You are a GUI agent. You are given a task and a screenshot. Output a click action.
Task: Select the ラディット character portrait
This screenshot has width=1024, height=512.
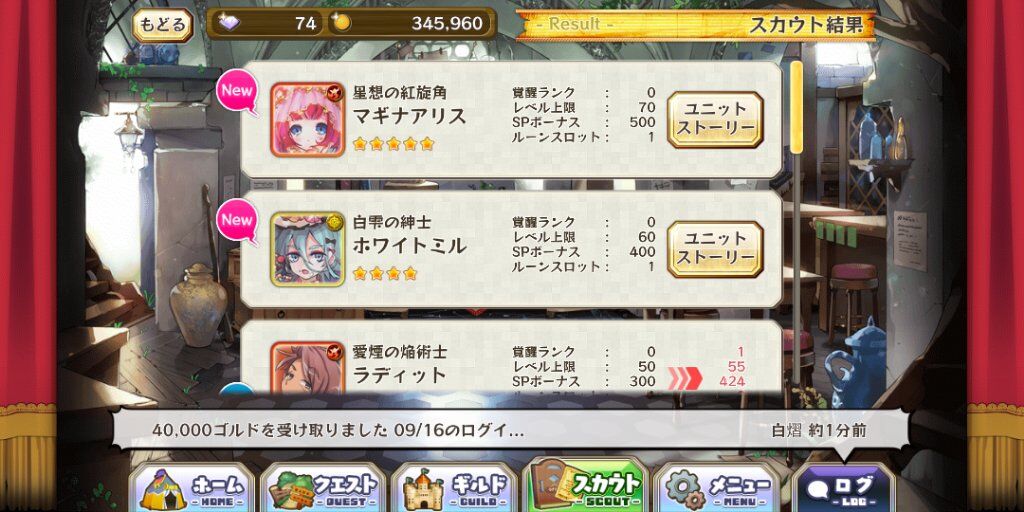[x=308, y=367]
